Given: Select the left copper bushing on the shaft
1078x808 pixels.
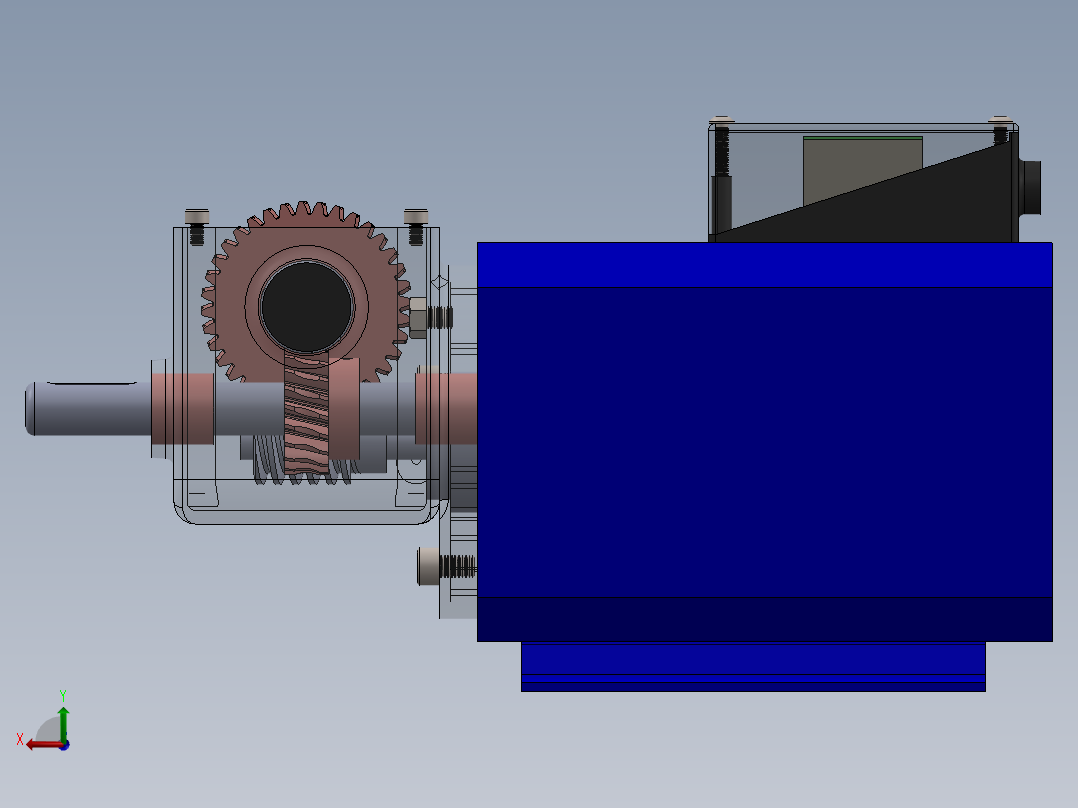Looking at the screenshot, I should point(183,408).
